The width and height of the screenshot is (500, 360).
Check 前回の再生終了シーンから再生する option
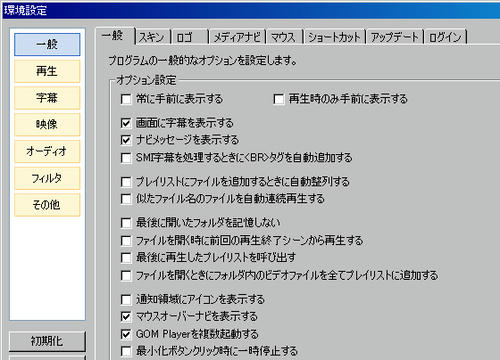click(126, 241)
